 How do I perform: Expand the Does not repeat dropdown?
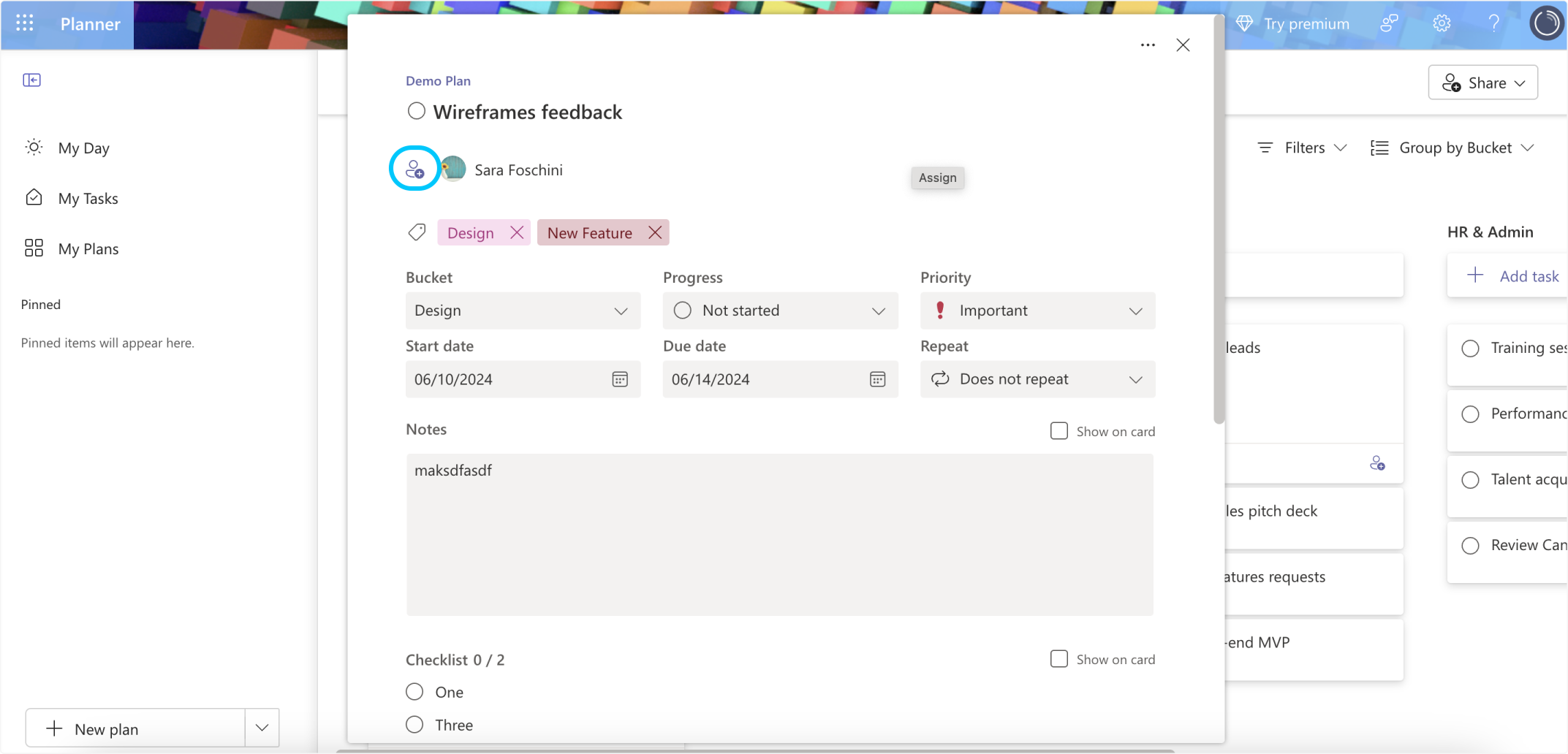pos(1135,379)
